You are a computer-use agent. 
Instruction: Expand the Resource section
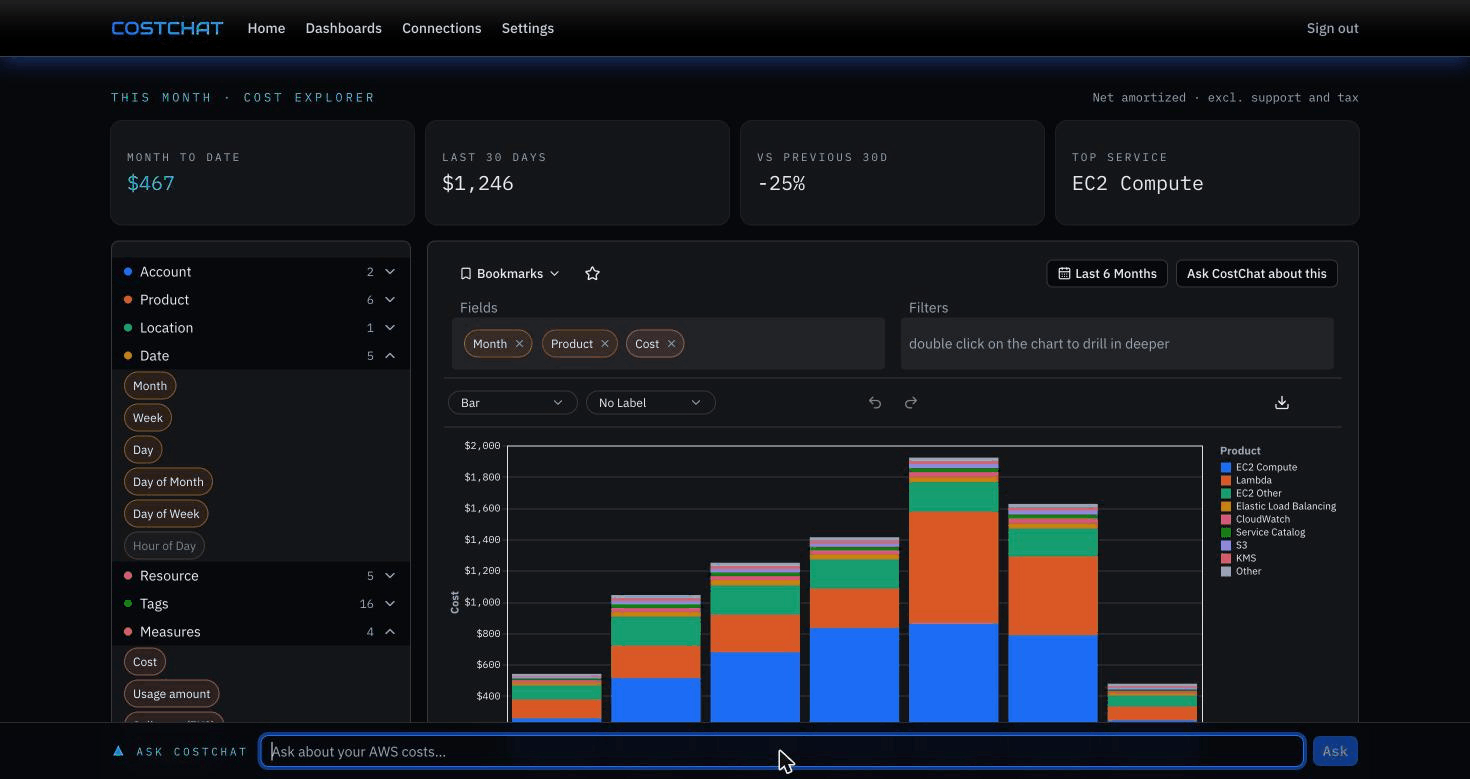(x=260, y=575)
